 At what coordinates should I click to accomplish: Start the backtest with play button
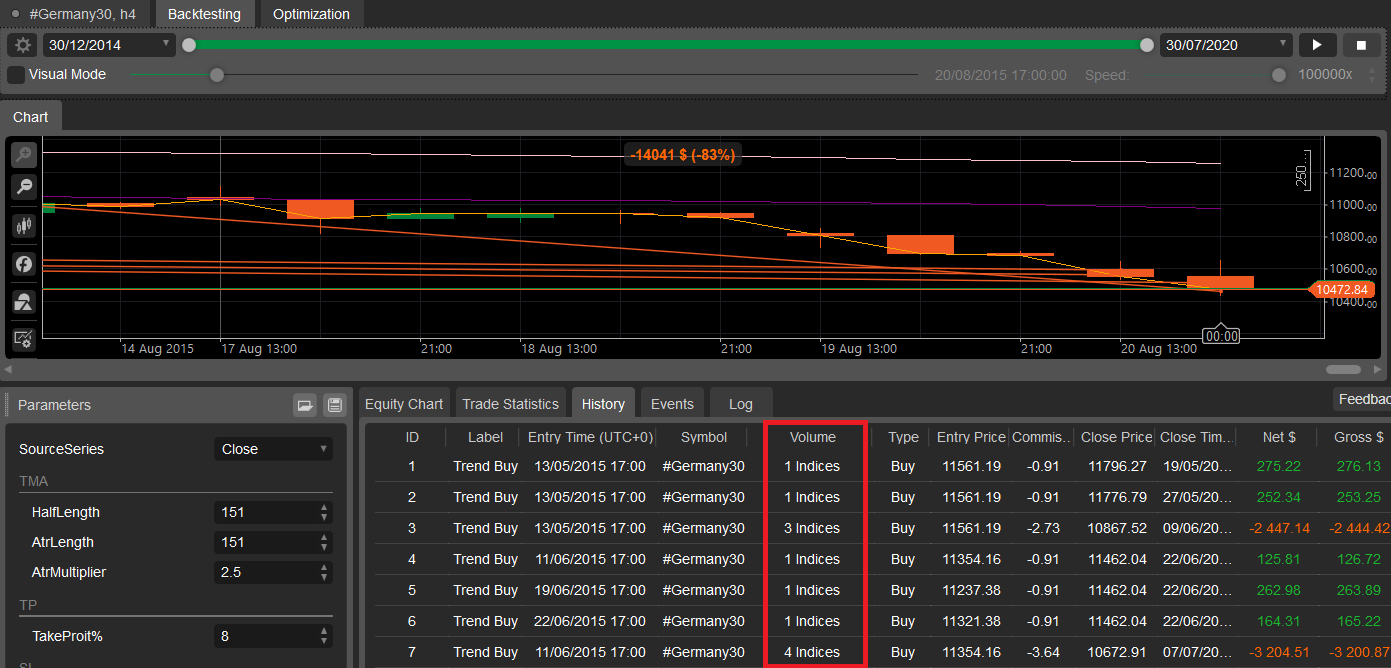[1317, 45]
